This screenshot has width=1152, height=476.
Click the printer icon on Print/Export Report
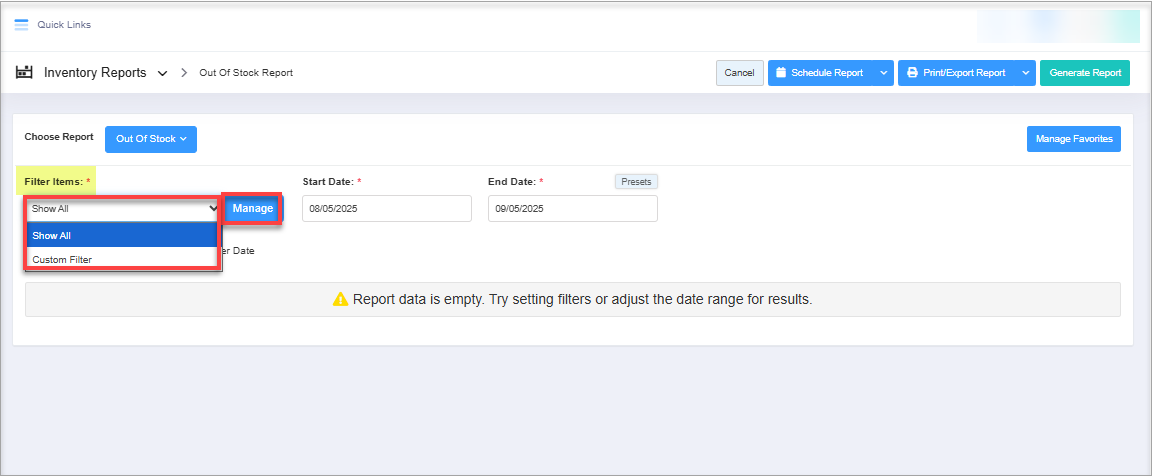coord(912,73)
